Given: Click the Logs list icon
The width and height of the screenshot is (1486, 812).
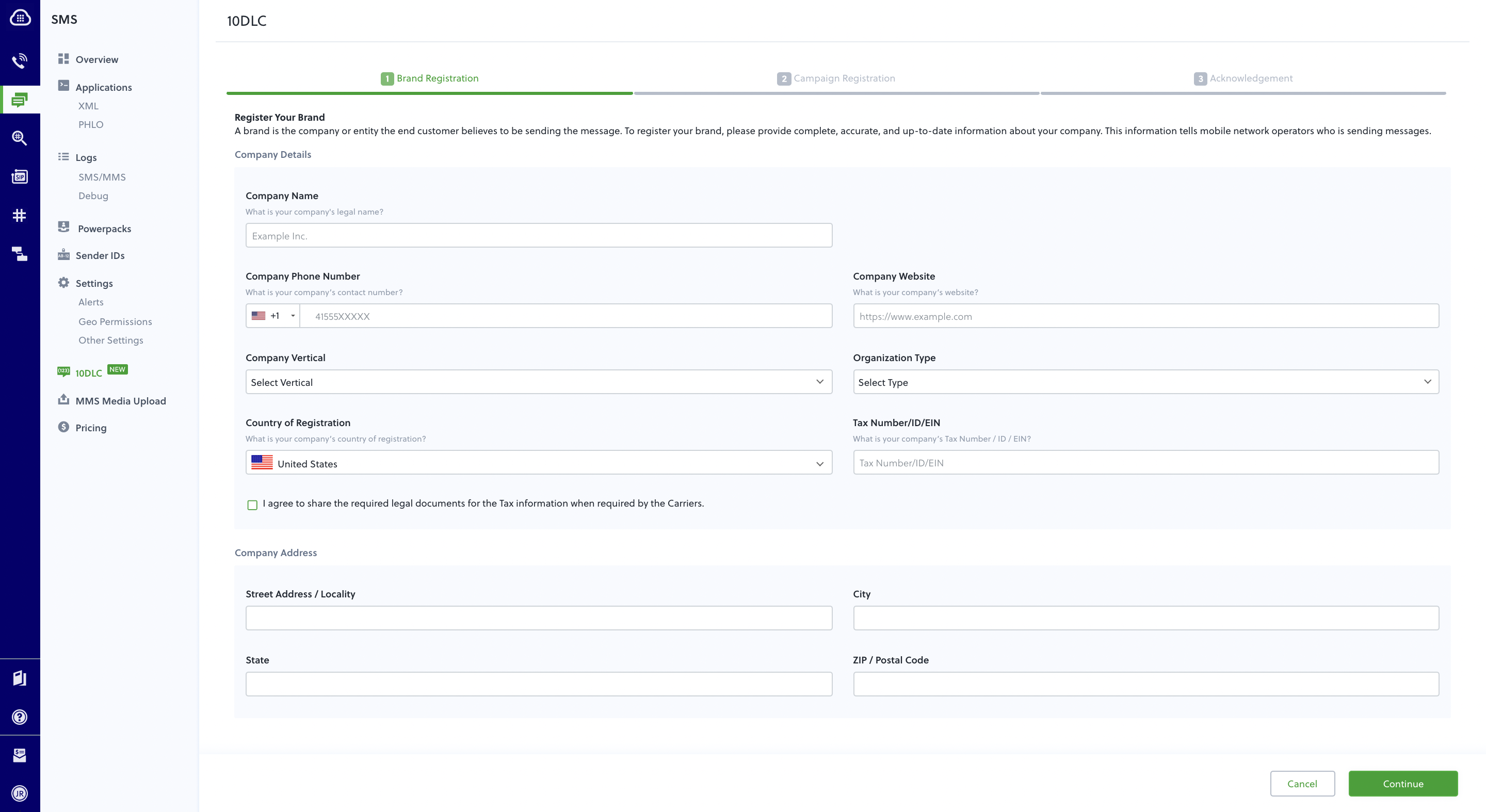Looking at the screenshot, I should (63, 157).
